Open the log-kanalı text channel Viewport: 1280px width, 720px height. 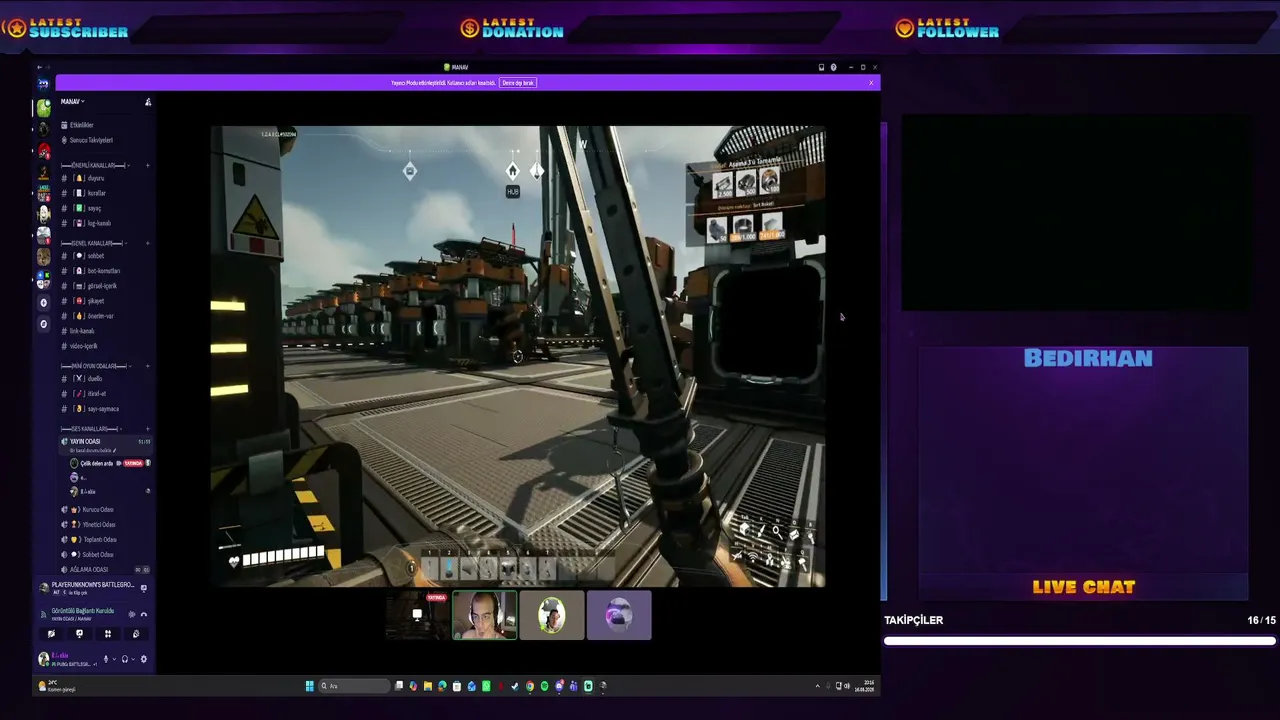click(104, 223)
